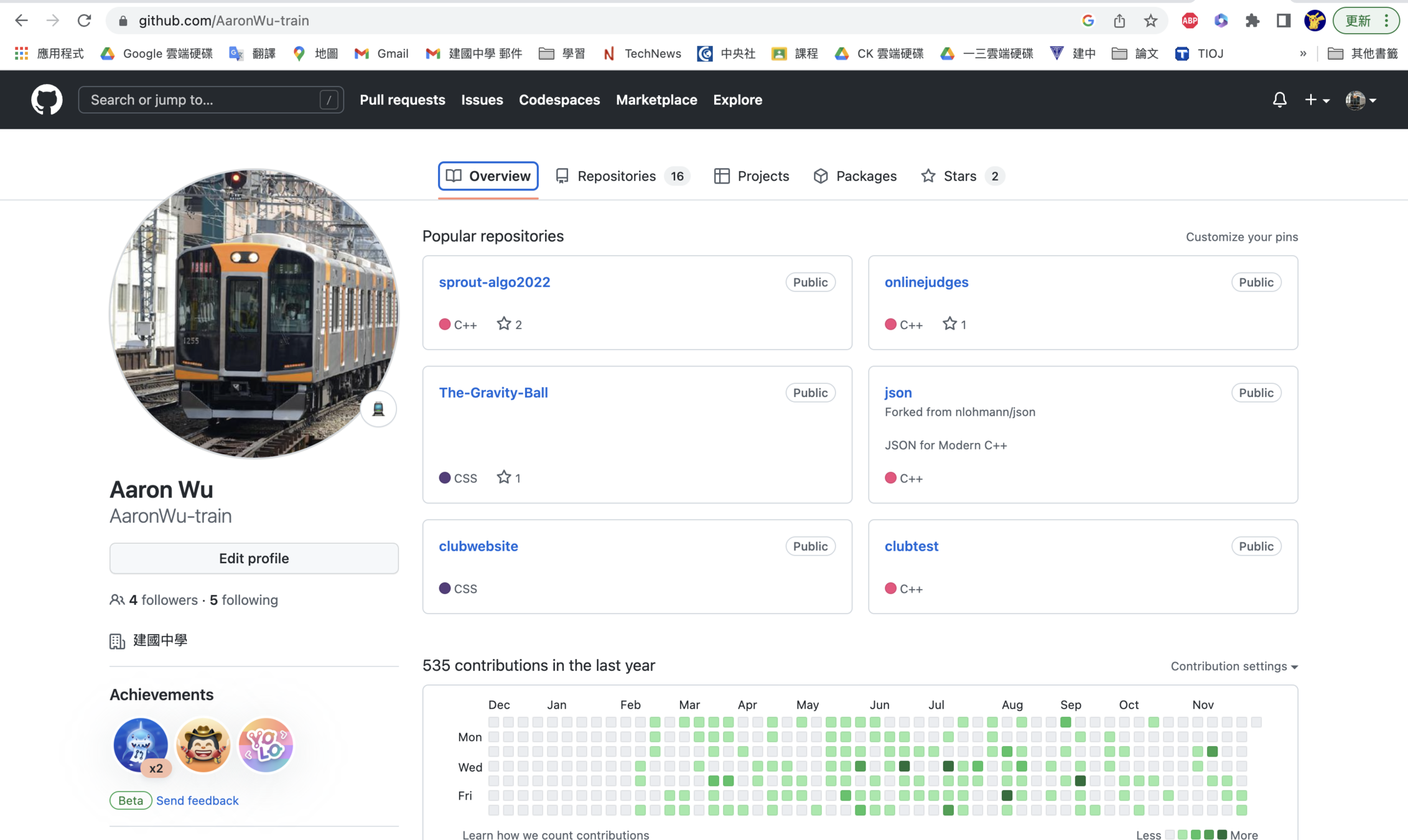Open the user avatar menu in header
This screenshot has height=840, width=1408.
pyautogui.click(x=1361, y=100)
